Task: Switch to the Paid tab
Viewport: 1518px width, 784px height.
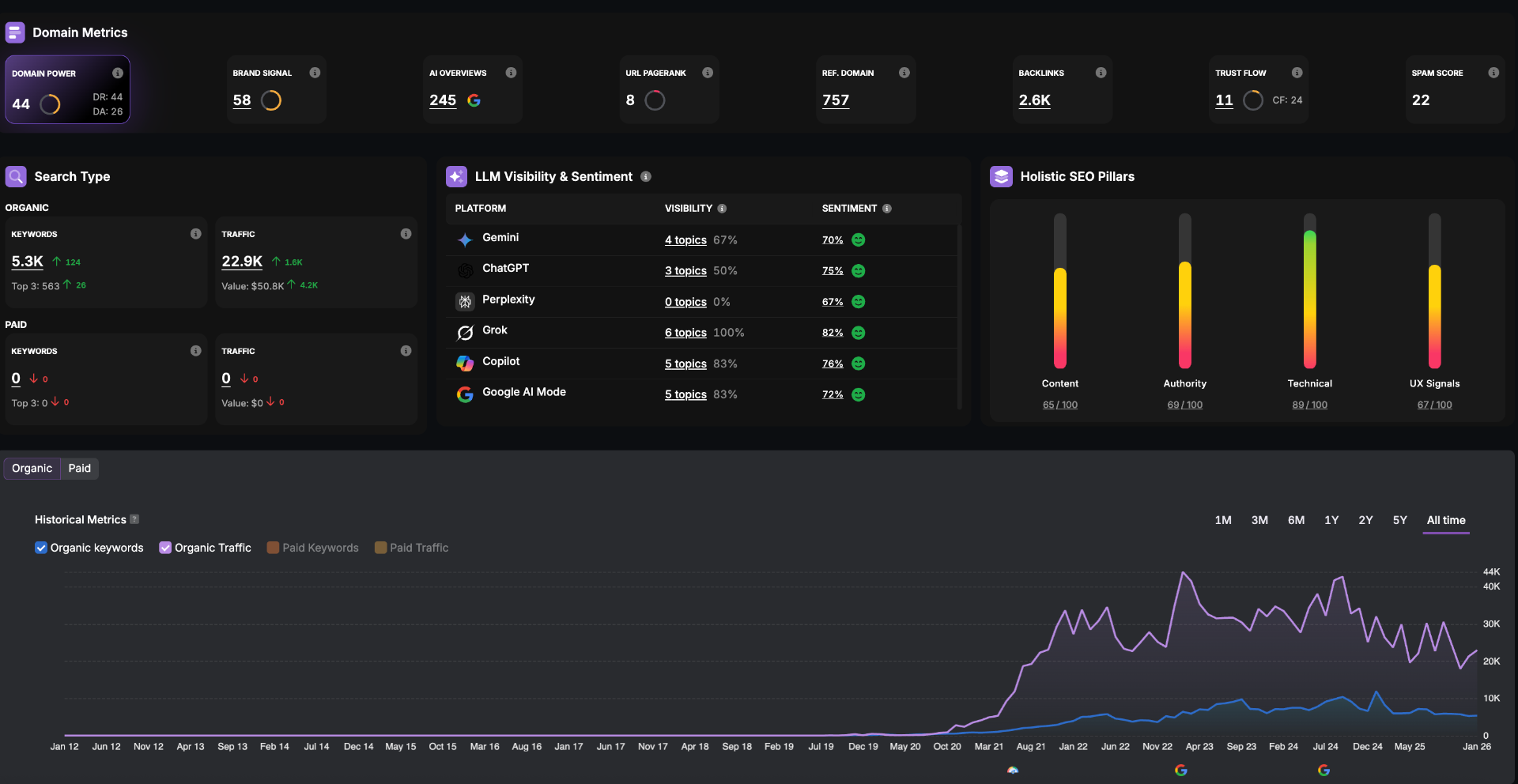Action: (78, 468)
